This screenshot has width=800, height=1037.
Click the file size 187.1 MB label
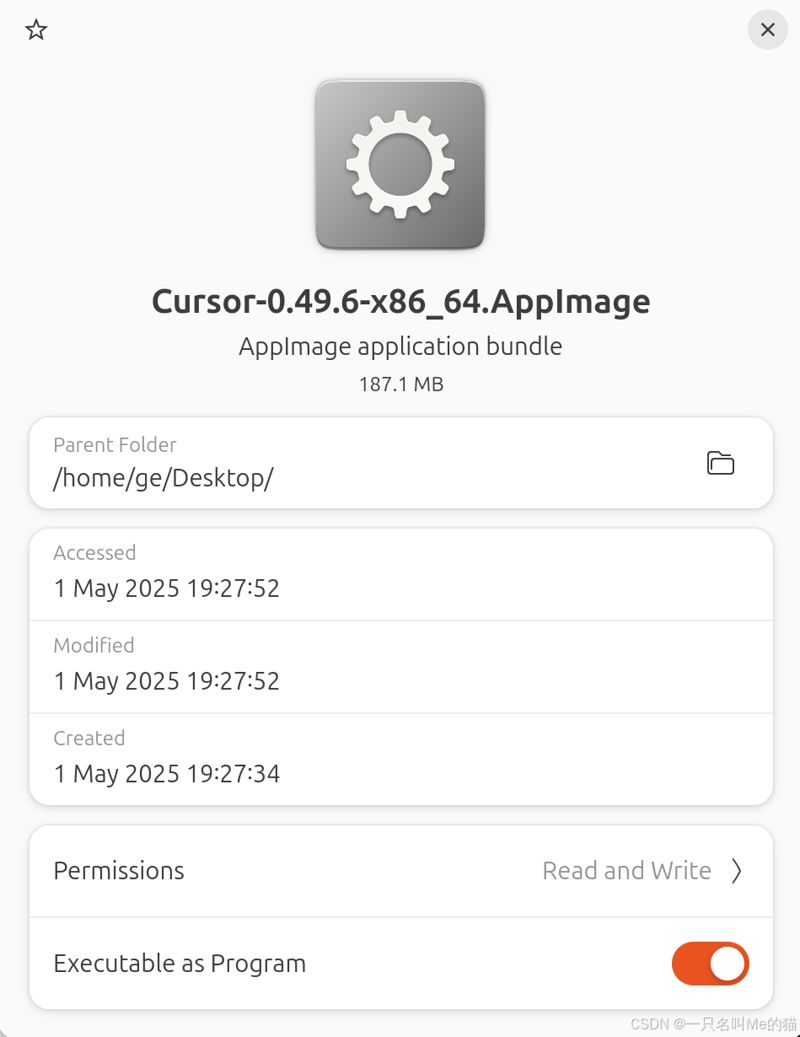(400, 384)
